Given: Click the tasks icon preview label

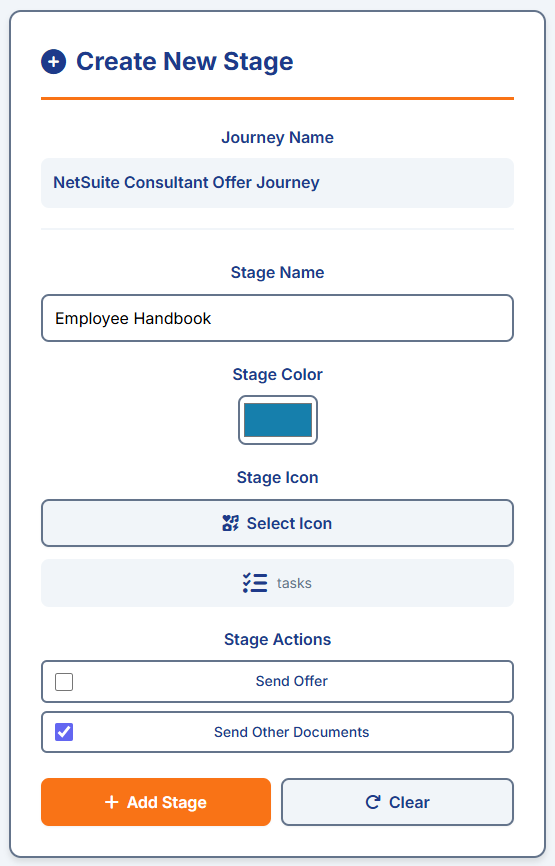Looking at the screenshot, I should pyautogui.click(x=294, y=583).
